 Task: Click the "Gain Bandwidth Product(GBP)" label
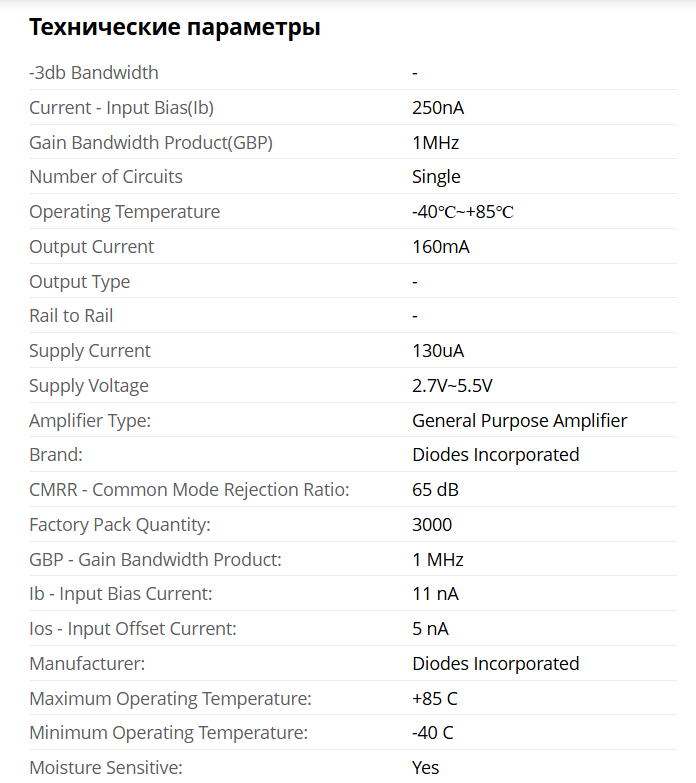coord(151,143)
